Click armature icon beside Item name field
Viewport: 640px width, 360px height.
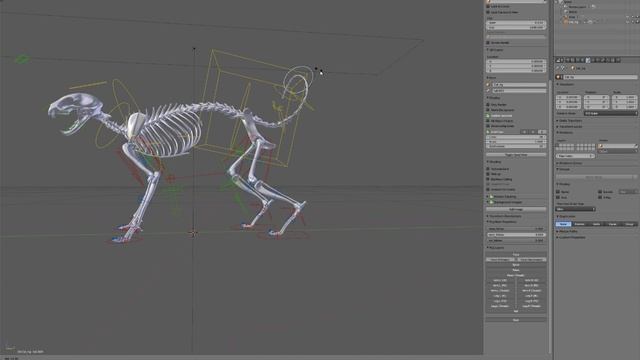pyautogui.click(x=489, y=84)
